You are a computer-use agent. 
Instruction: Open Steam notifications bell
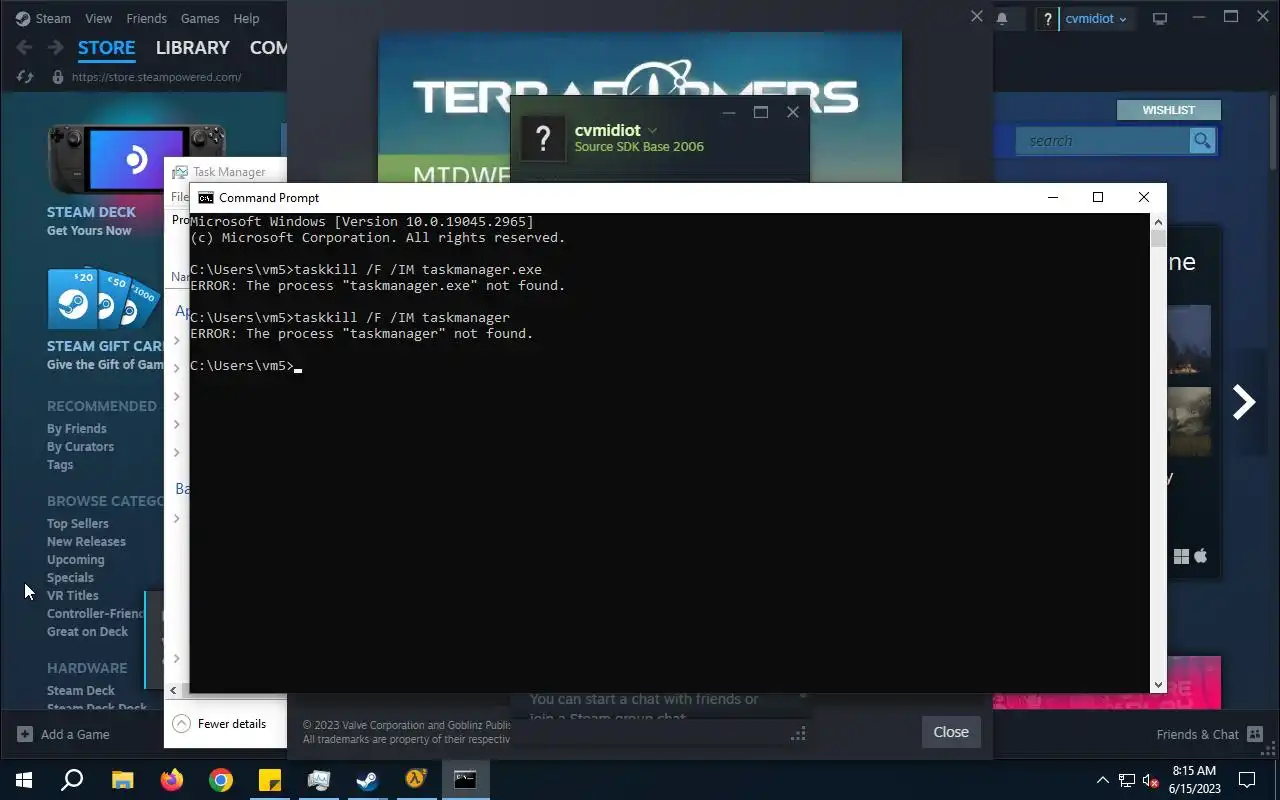click(x=1002, y=18)
